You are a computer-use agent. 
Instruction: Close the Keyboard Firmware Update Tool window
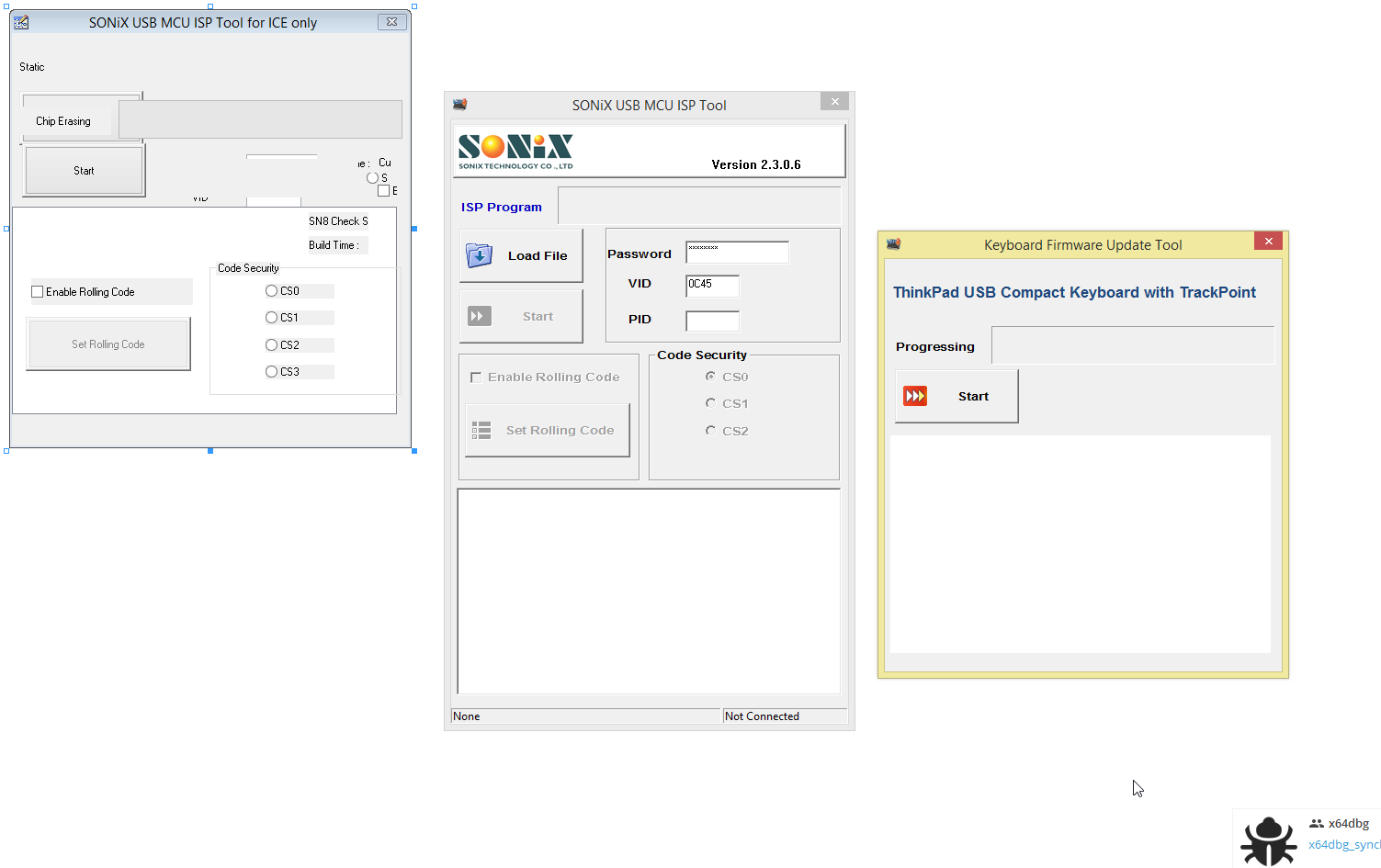coord(1268,241)
